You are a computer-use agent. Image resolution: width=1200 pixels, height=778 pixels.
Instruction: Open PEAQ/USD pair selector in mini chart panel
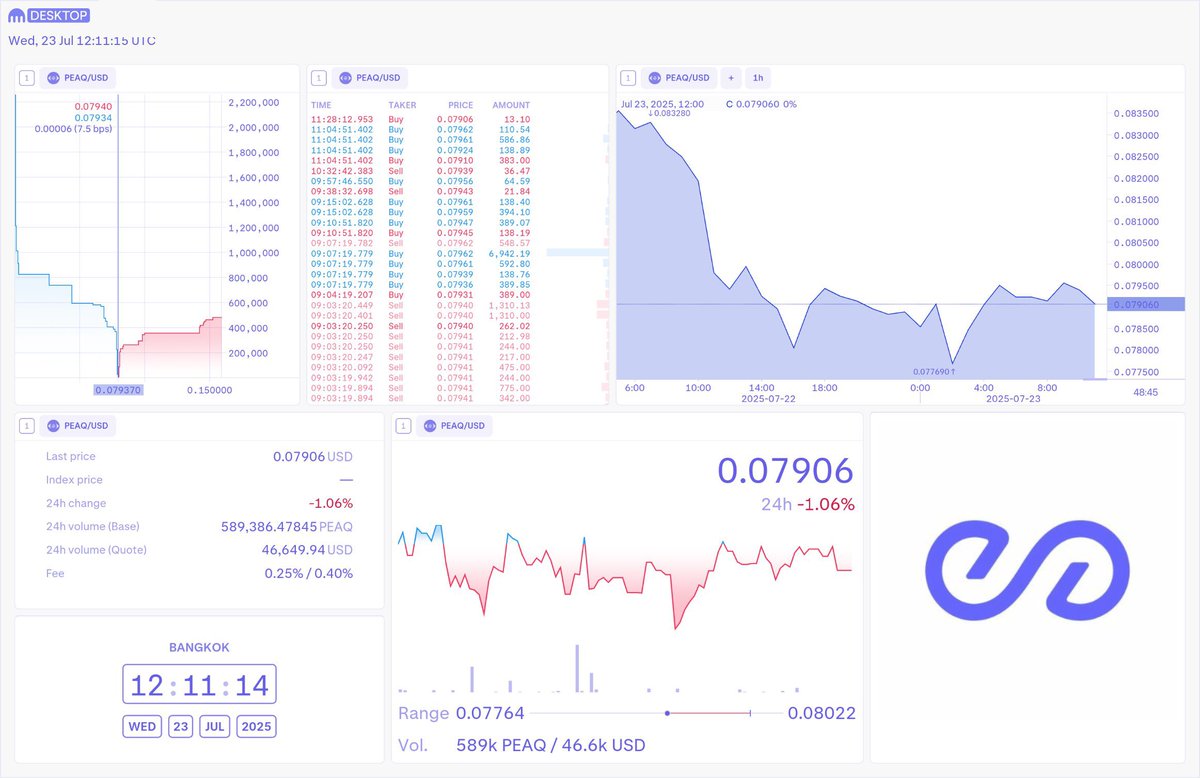click(454, 426)
